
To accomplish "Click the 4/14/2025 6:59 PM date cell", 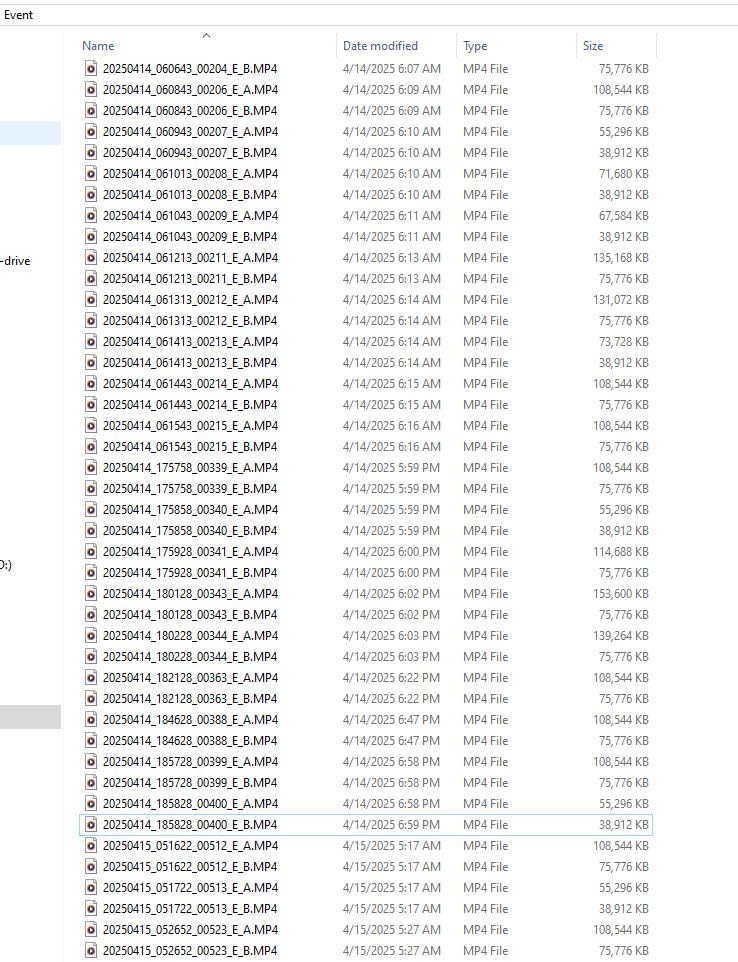I will 391,825.
